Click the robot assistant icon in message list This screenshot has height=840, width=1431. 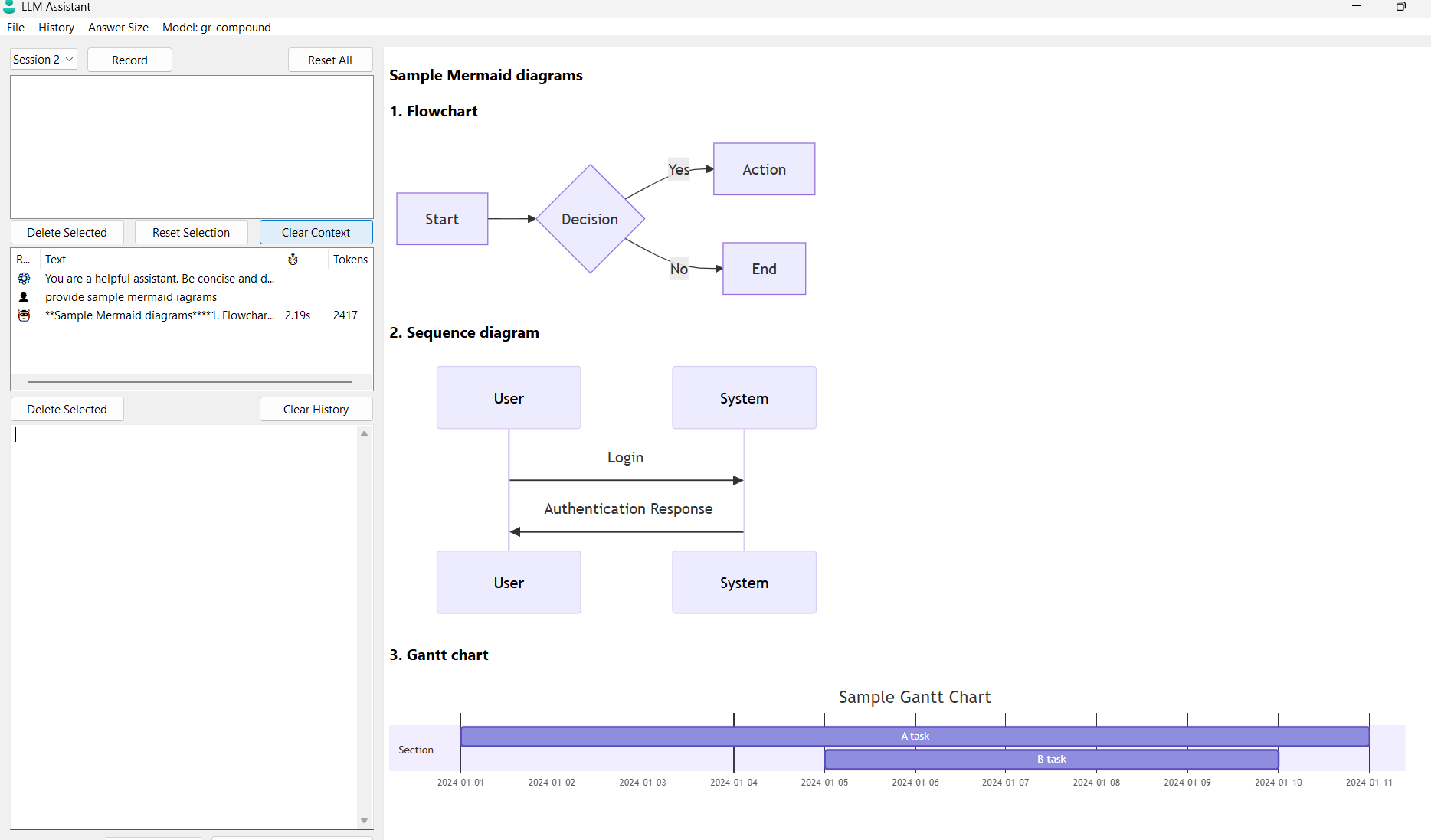[24, 315]
